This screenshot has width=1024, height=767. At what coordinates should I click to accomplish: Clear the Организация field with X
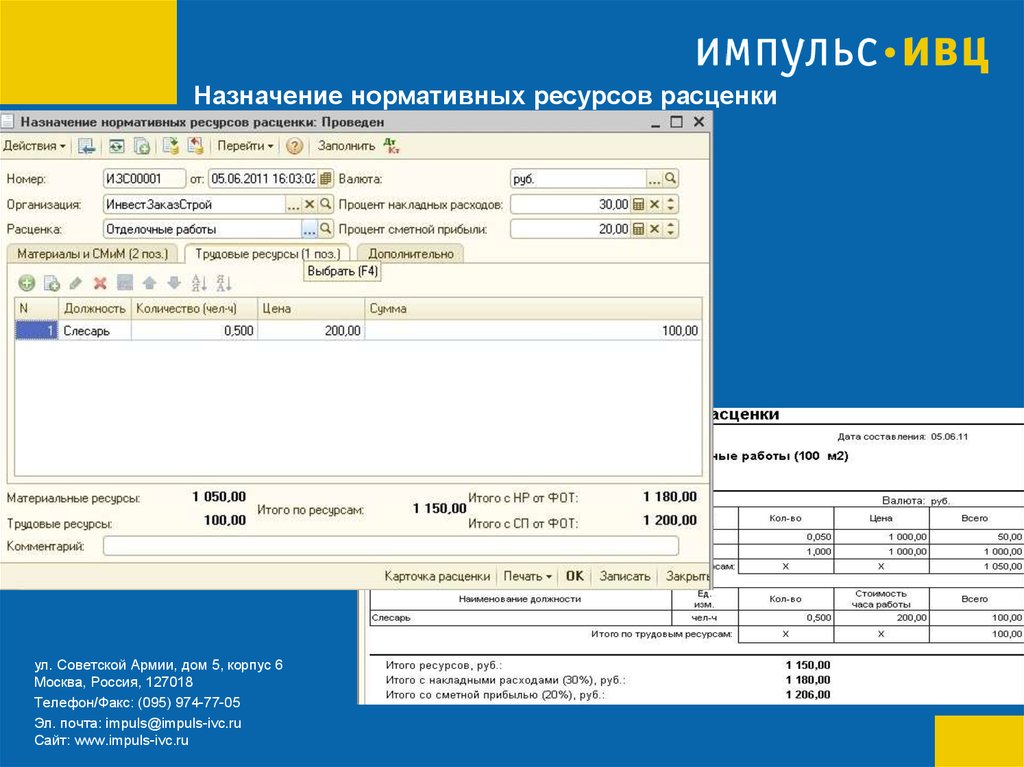coord(309,204)
